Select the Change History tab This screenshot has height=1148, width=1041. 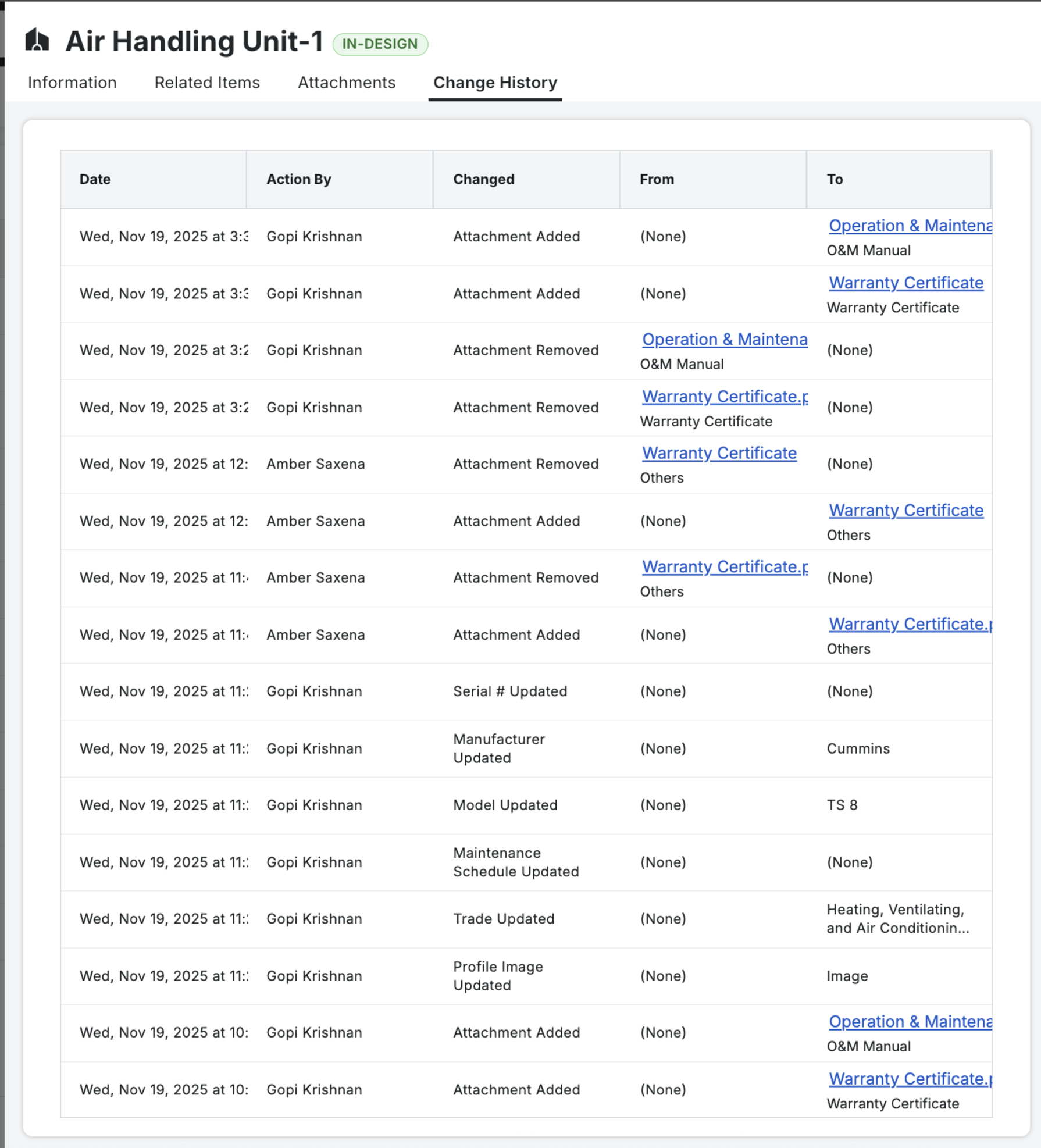(x=495, y=83)
